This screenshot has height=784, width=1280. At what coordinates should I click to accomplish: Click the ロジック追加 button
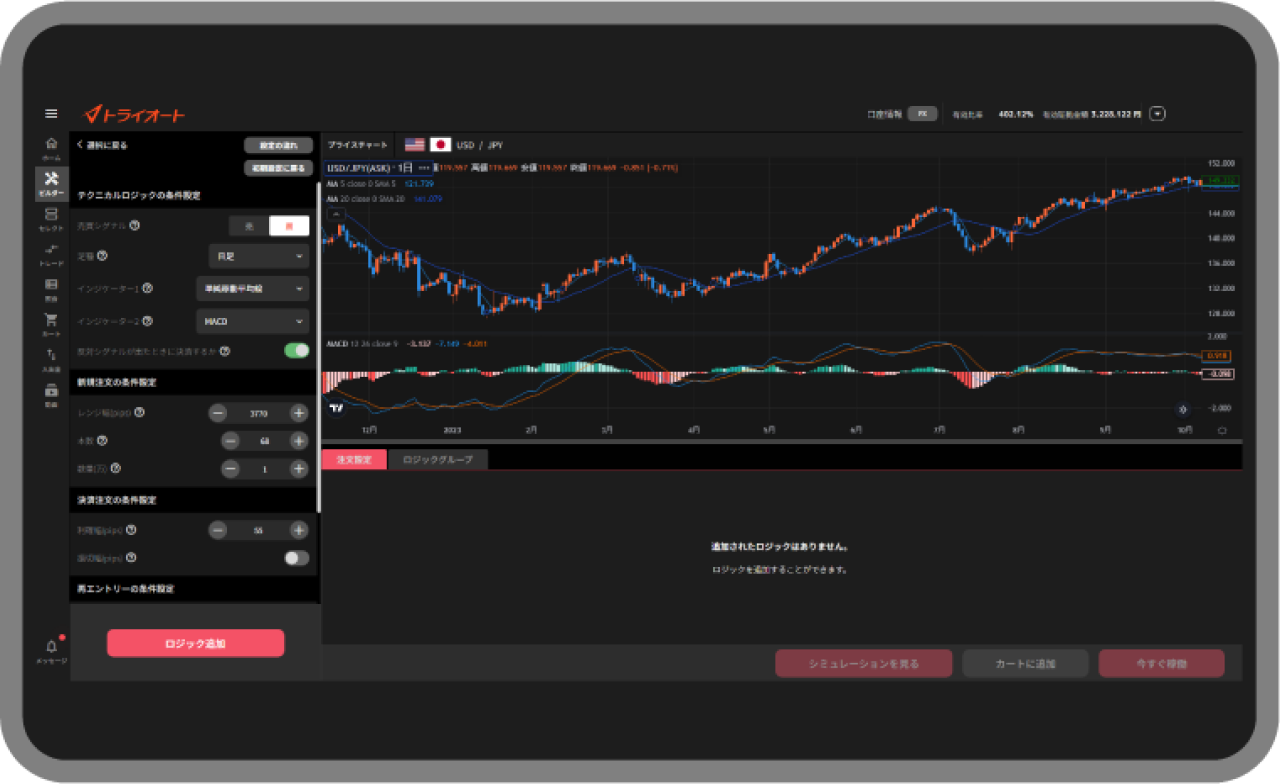tap(196, 643)
